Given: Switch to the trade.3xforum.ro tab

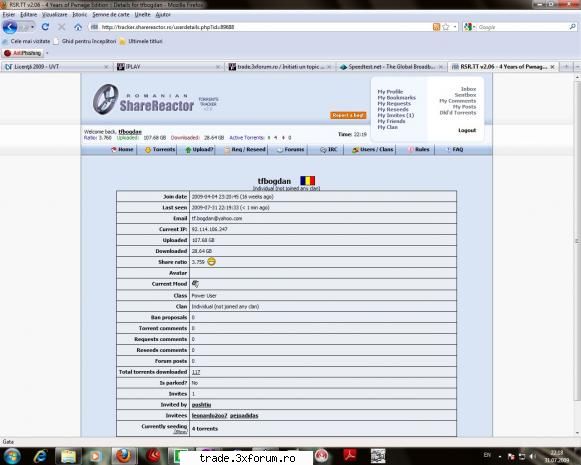Looking at the screenshot, I should (280, 67).
